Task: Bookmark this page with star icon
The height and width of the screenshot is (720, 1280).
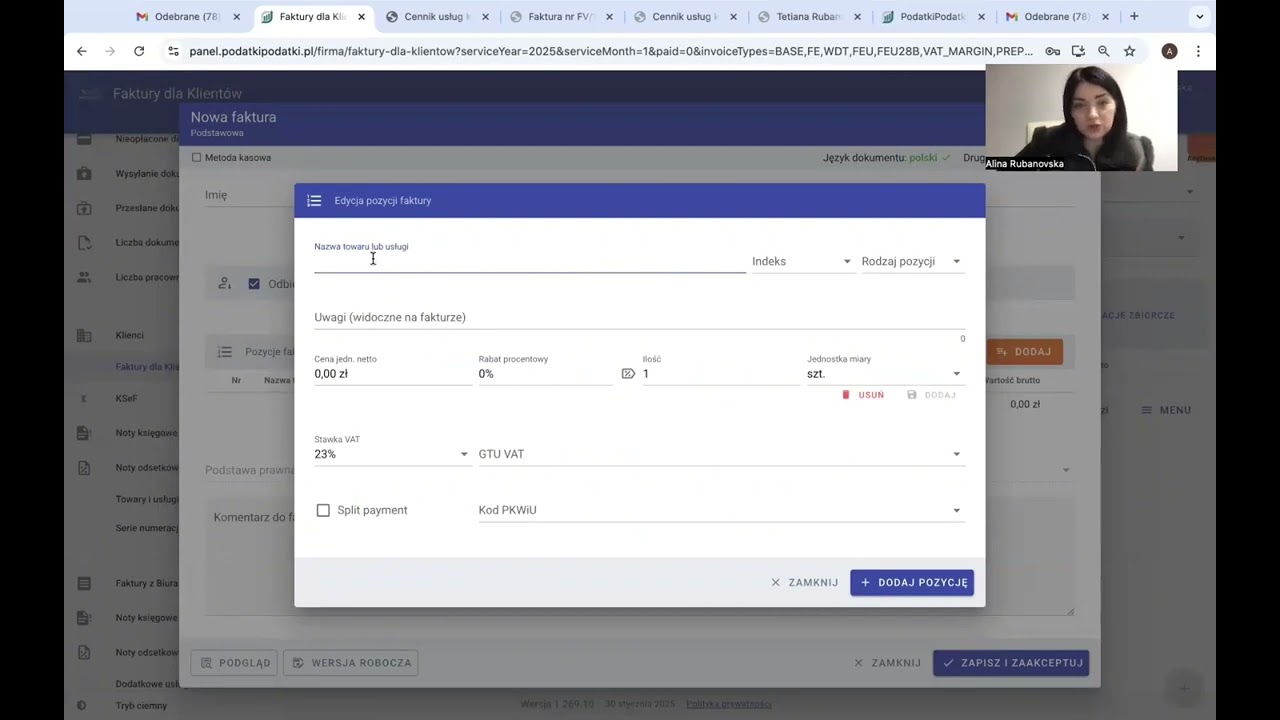Action: pos(1129,51)
